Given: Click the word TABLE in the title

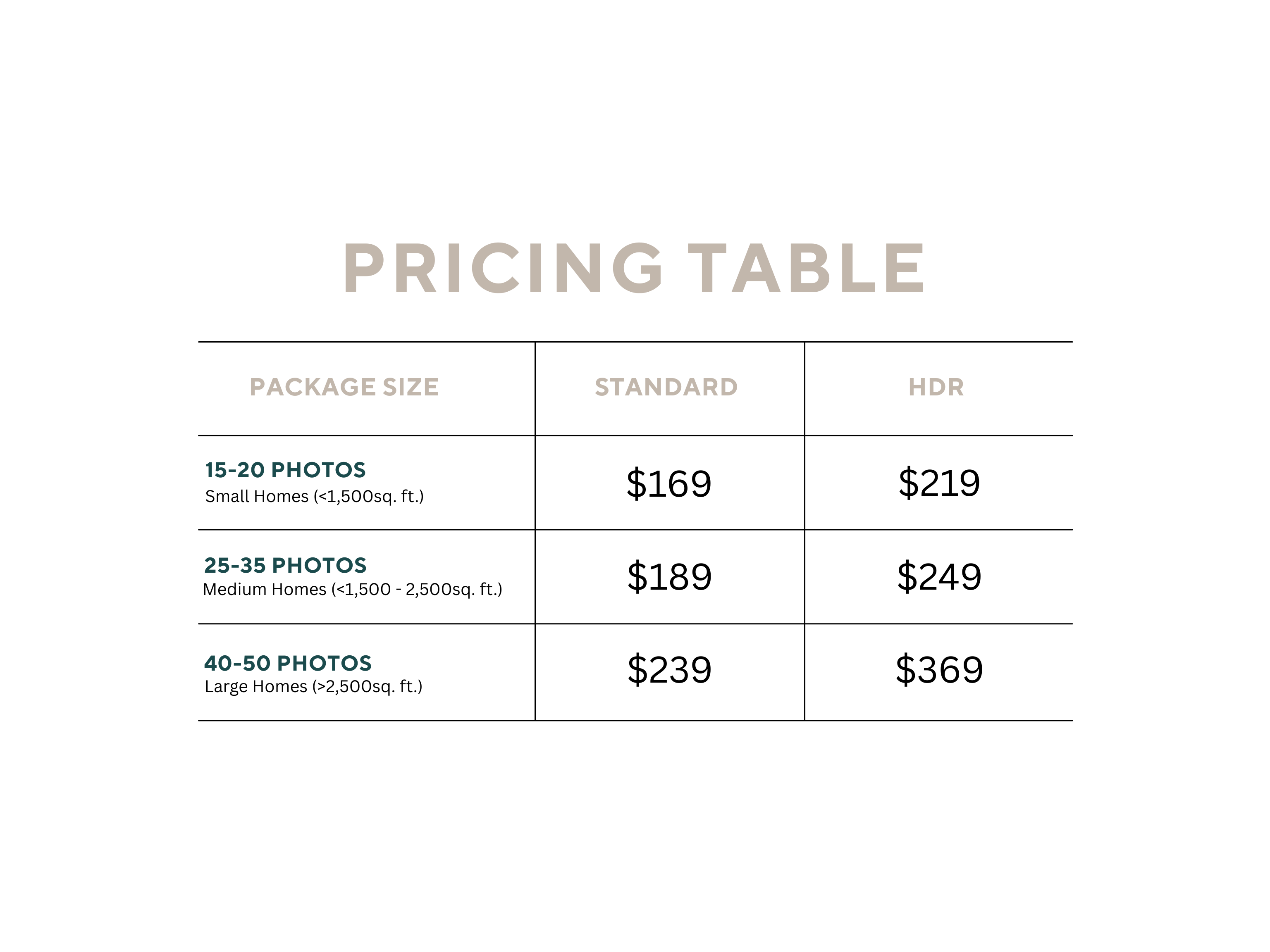Looking at the screenshot, I should (806, 268).
